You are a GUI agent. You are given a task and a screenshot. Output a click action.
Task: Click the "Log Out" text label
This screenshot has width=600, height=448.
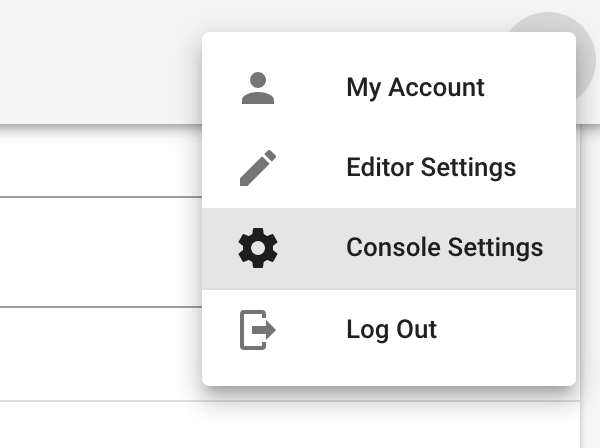click(x=391, y=329)
